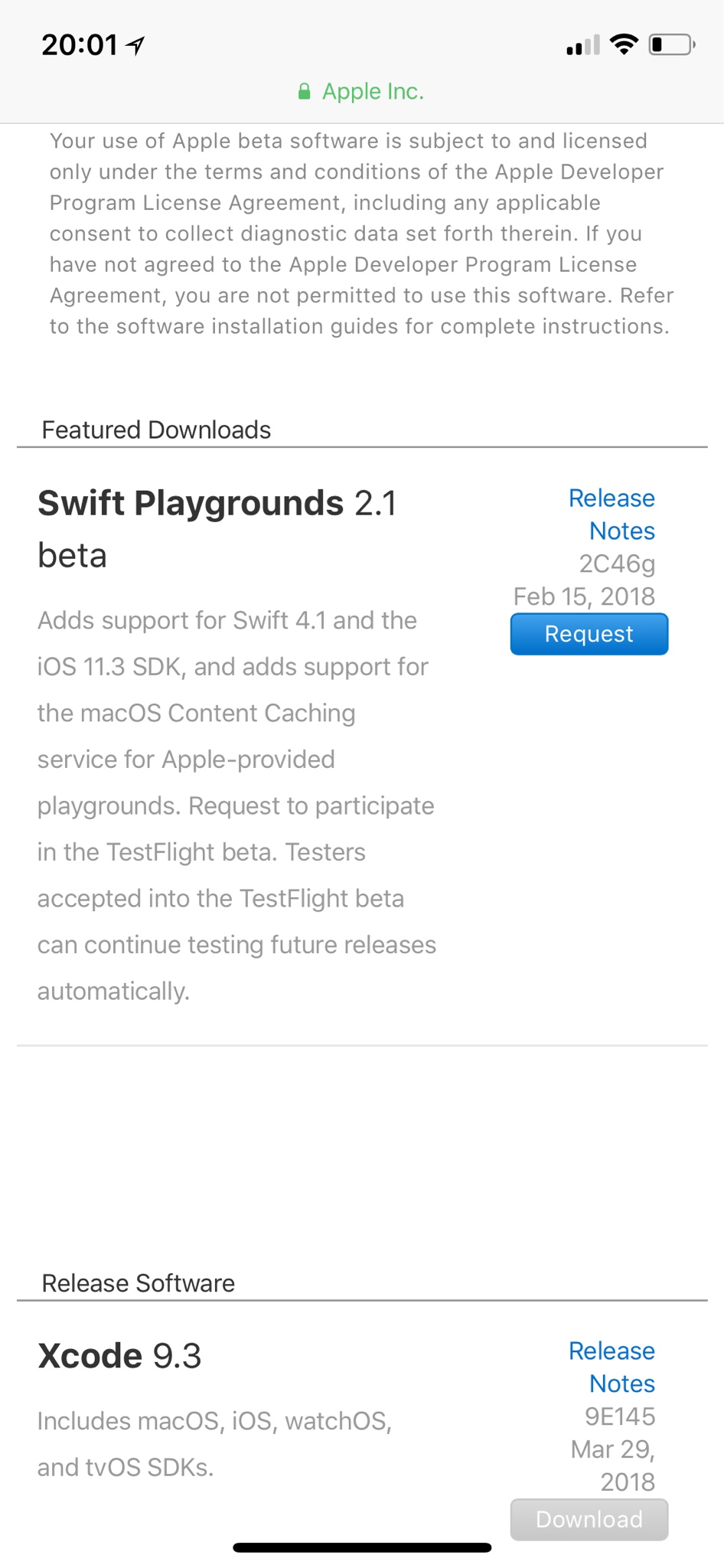Viewport: 724px width, 1568px height.
Task: Tap the Wi-Fi icon in status bar
Action: click(x=625, y=45)
